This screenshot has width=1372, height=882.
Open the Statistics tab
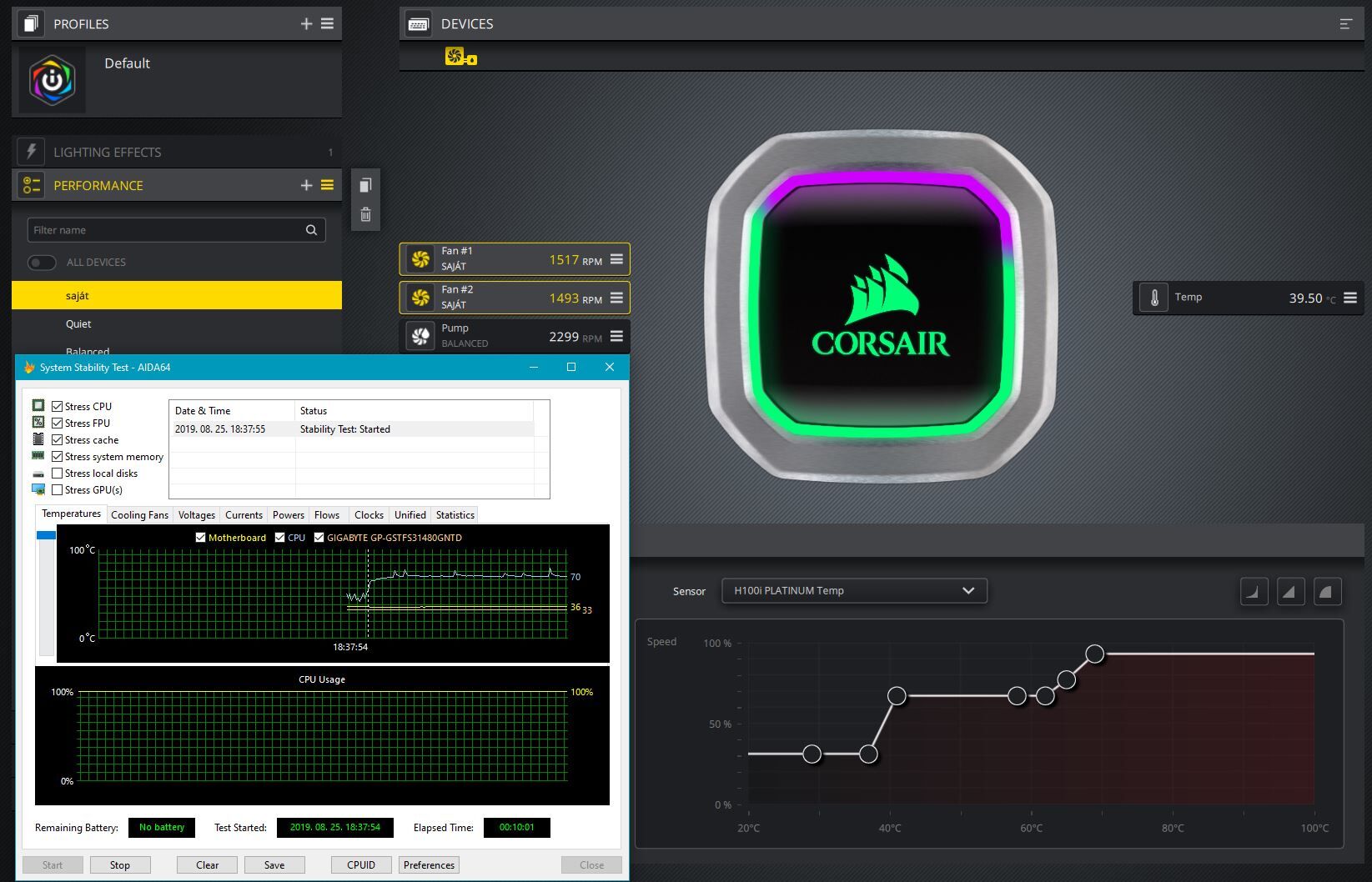point(455,515)
